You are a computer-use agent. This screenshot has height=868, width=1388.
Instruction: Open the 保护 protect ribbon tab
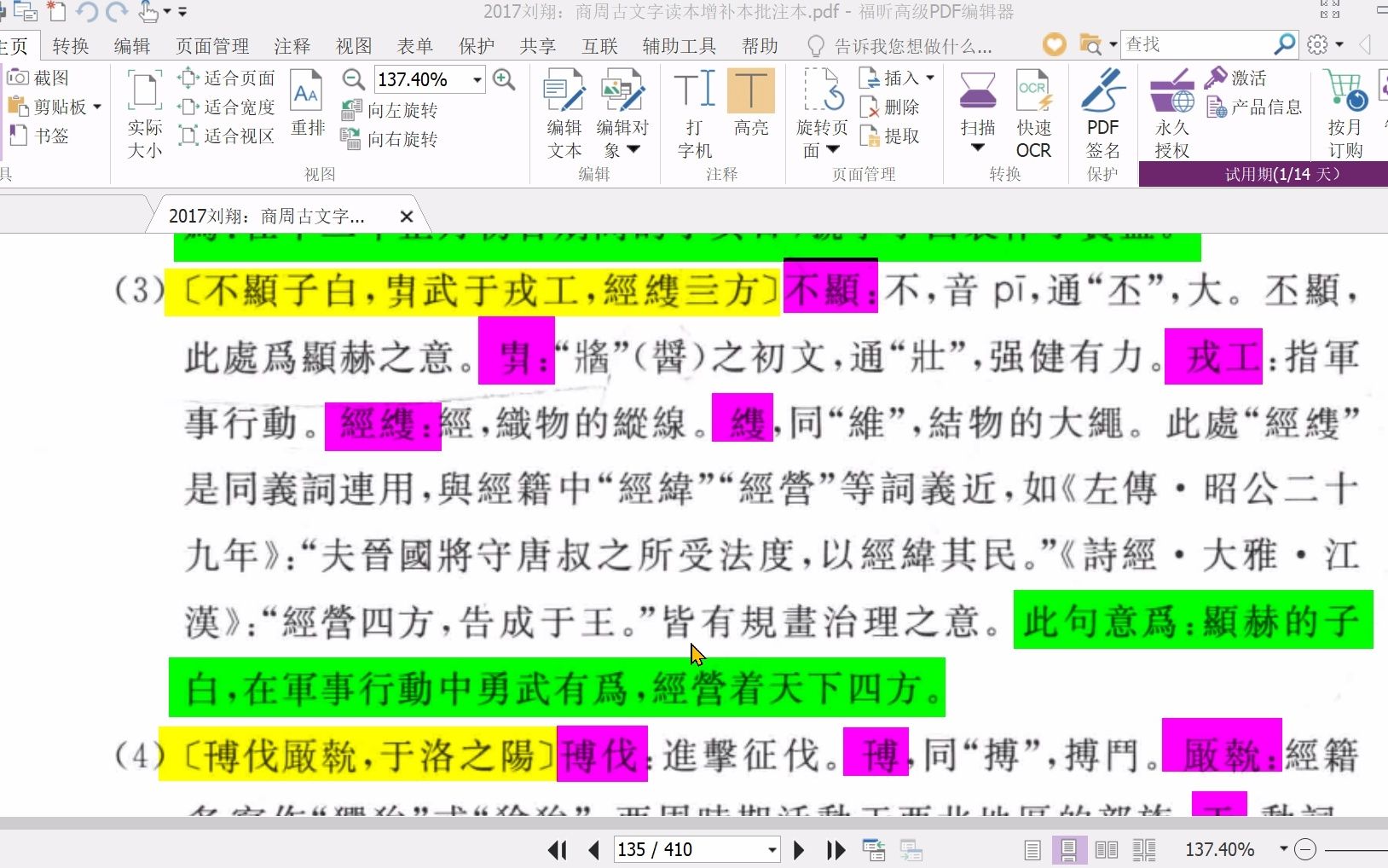(477, 45)
